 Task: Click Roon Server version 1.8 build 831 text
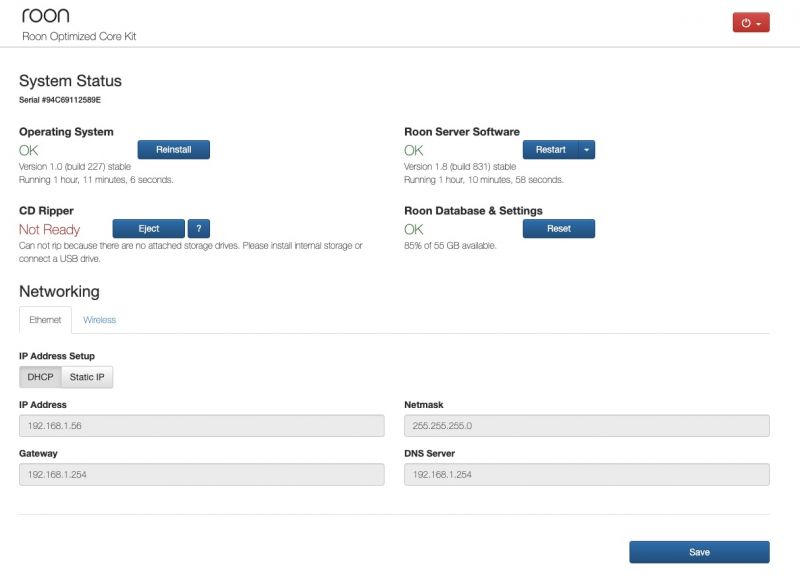click(x=460, y=166)
